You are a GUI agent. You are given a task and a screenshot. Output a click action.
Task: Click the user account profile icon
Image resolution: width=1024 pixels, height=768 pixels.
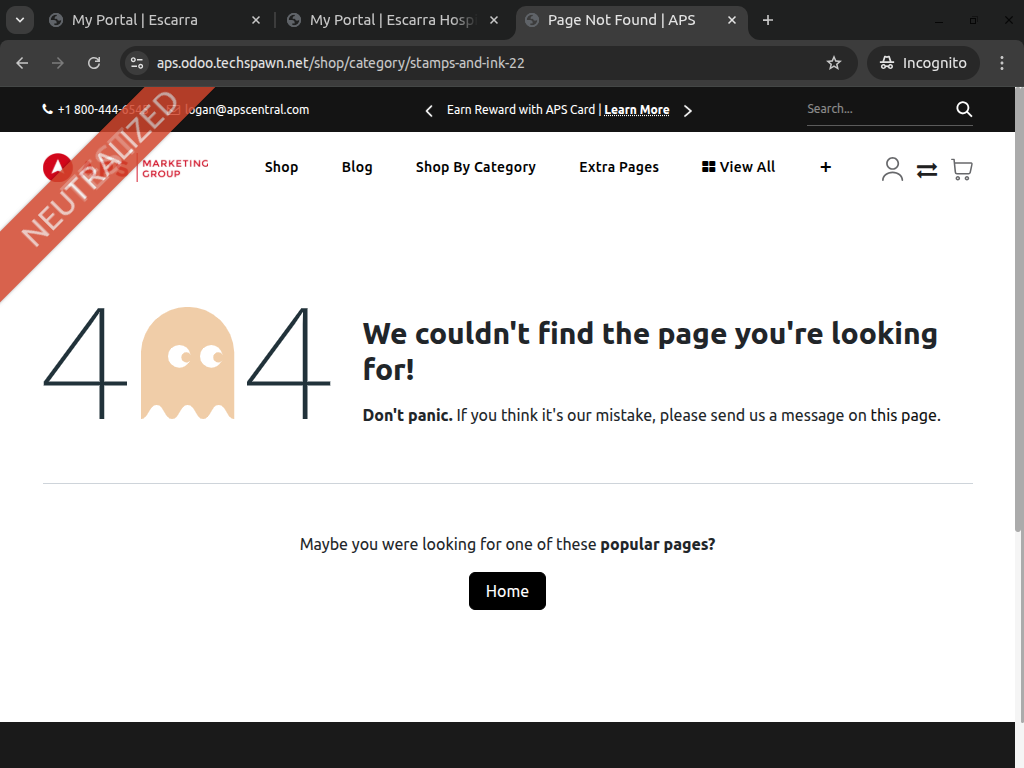tap(892, 169)
